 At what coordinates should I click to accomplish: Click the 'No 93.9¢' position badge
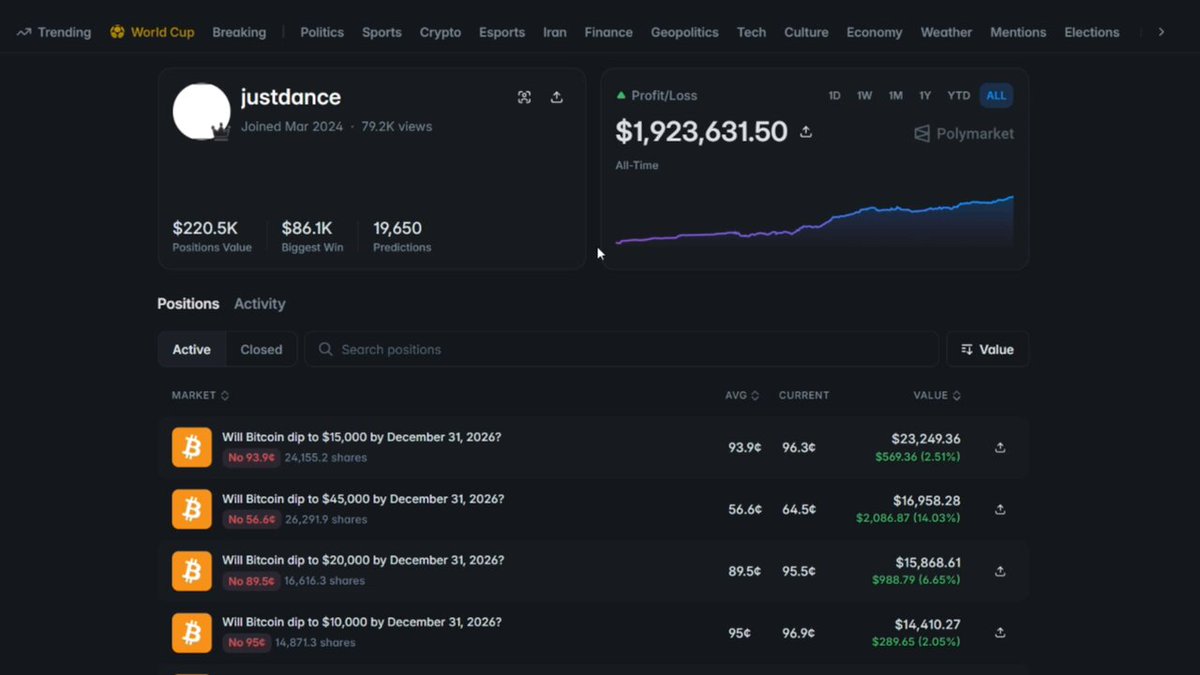[251, 458]
